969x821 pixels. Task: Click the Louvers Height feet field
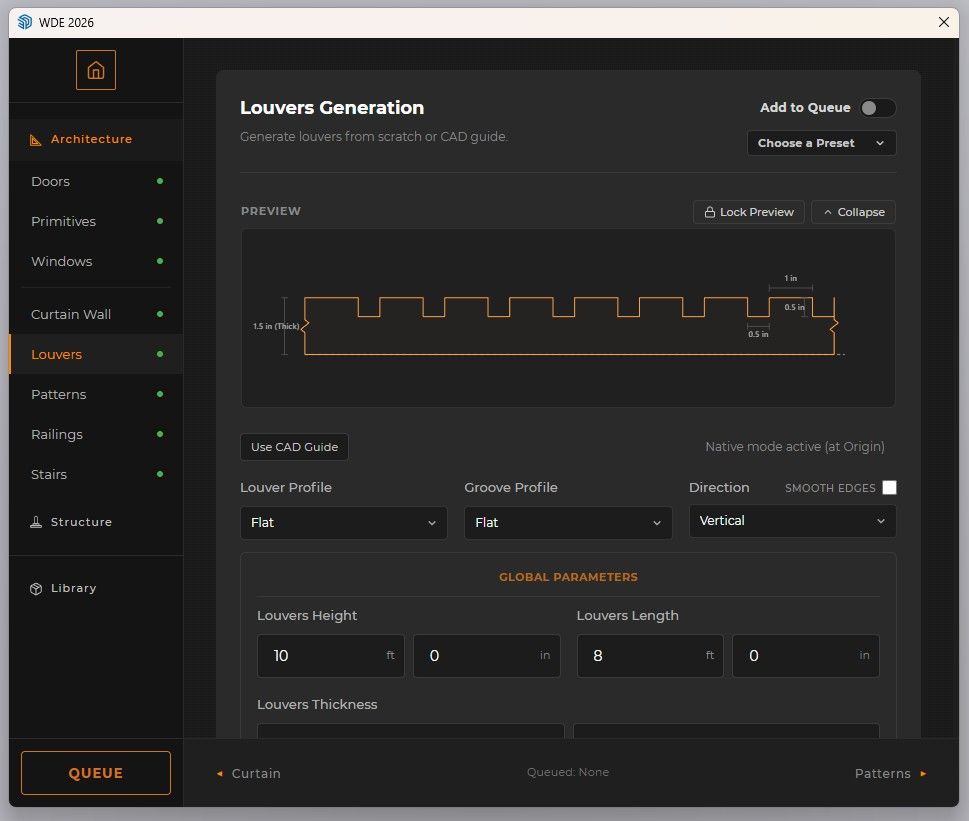coord(331,655)
